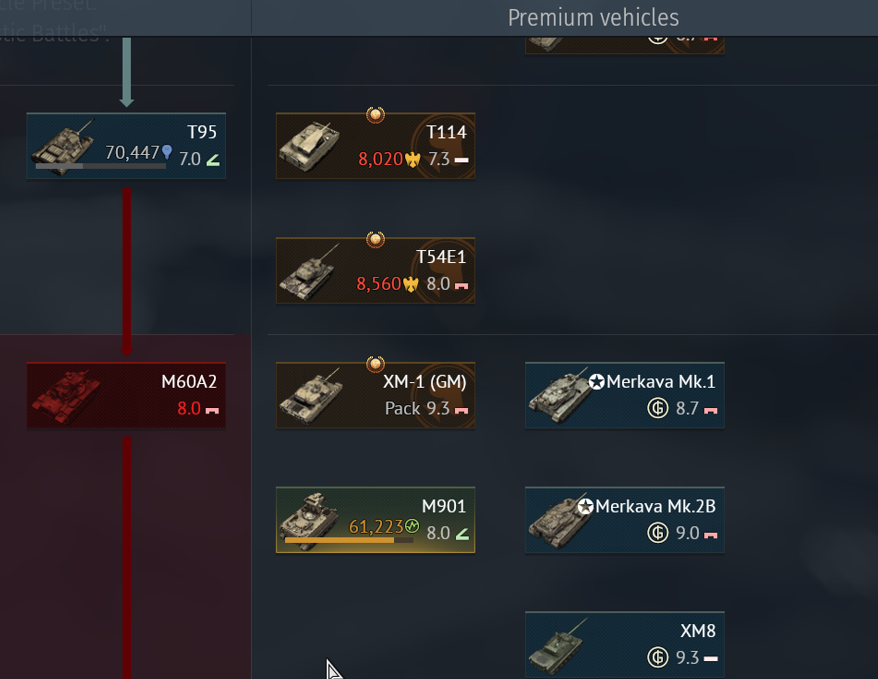Open the XM-1 (GM) pack vehicle
The image size is (878, 679).
pos(375,396)
